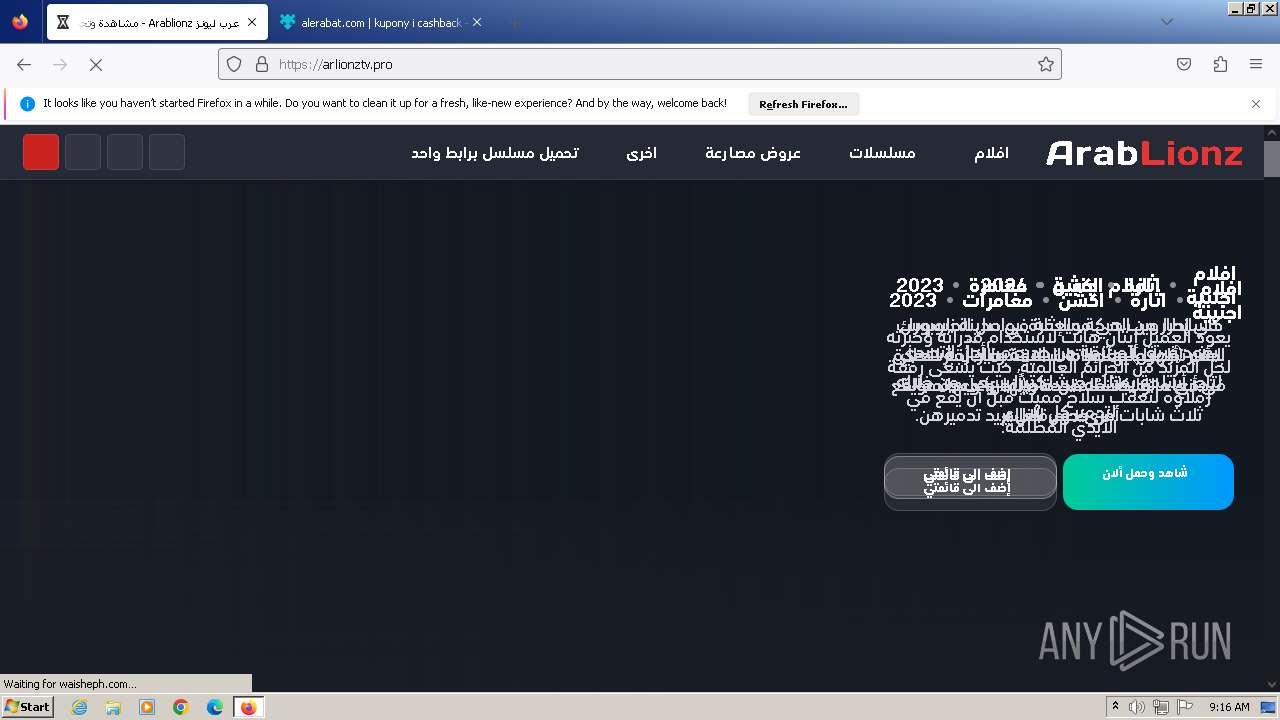
Task: Open the tracking protection shield icon
Action: pos(234,64)
